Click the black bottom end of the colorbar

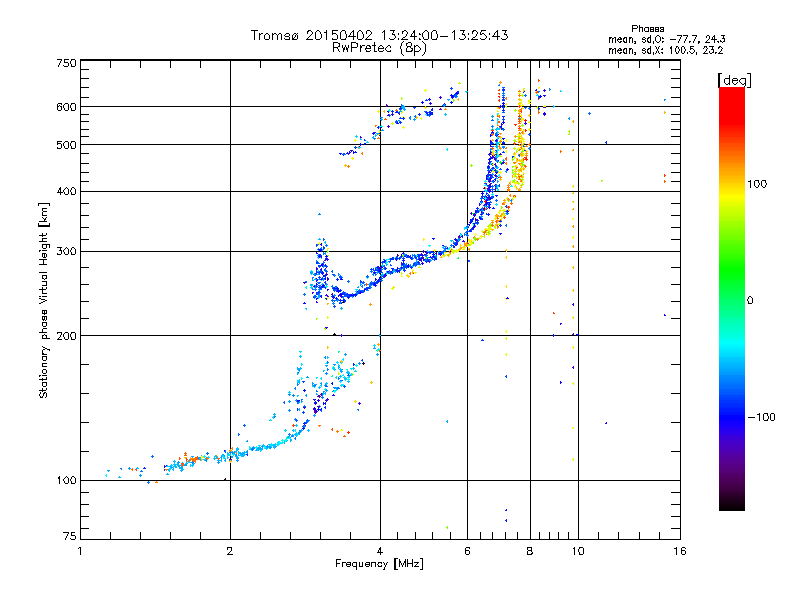click(x=731, y=505)
